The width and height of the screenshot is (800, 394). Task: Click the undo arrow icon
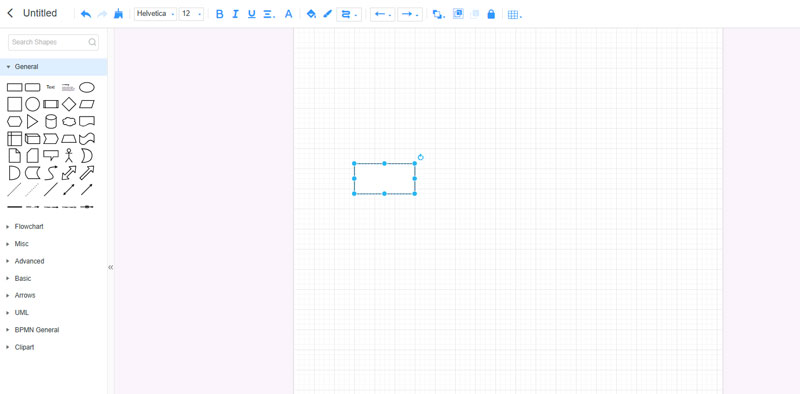pyautogui.click(x=86, y=14)
